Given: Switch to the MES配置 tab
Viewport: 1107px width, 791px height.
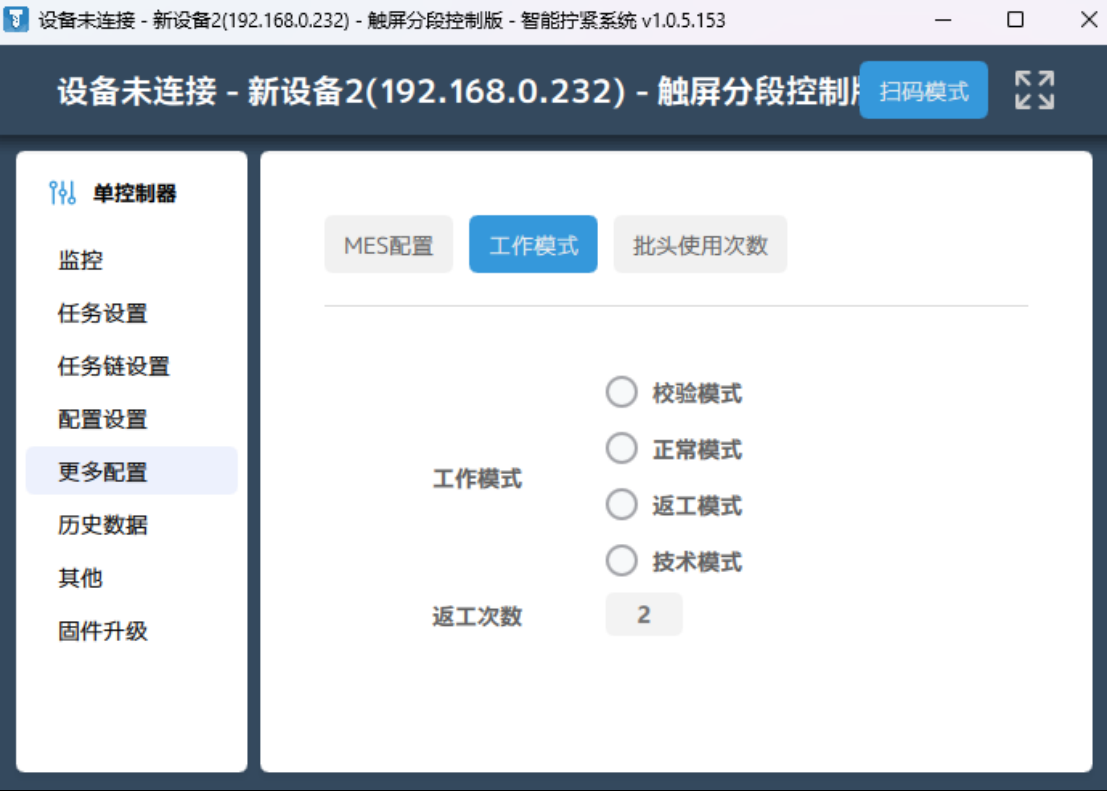Looking at the screenshot, I should coord(388,244).
